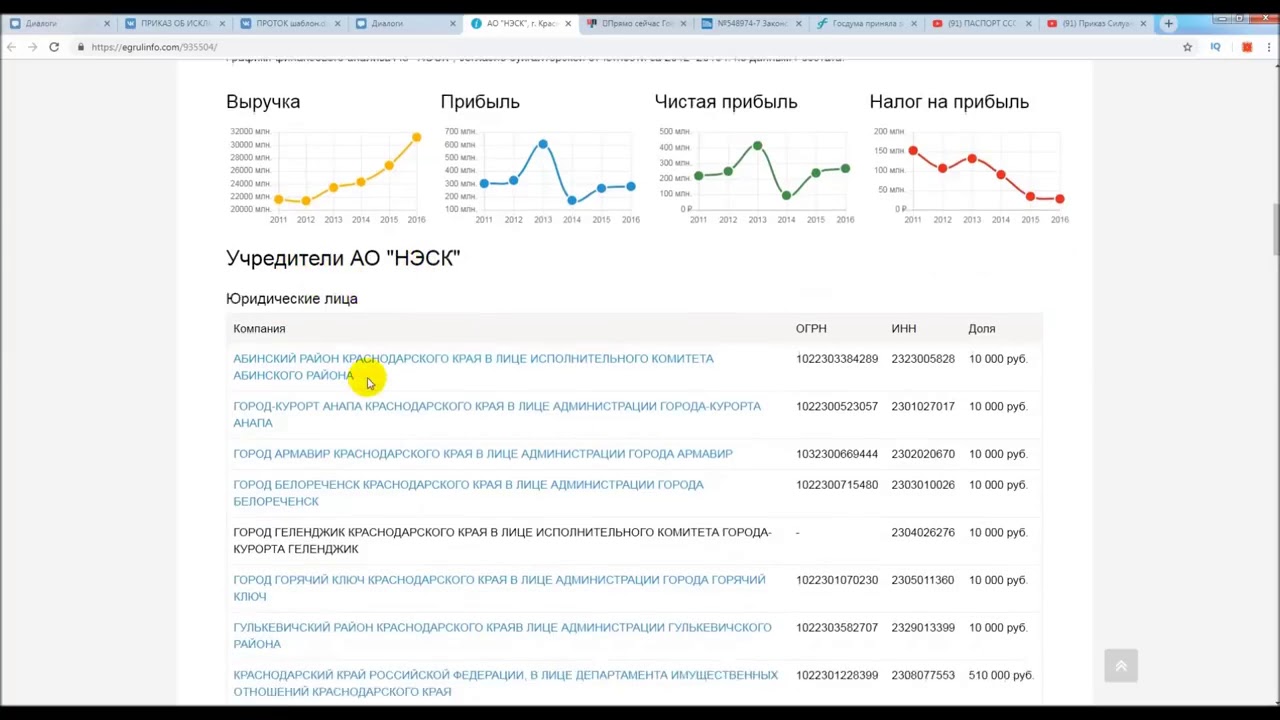Click ОГРН value 1022301228399
Image resolution: width=1280 pixels, height=720 pixels.
tap(837, 676)
